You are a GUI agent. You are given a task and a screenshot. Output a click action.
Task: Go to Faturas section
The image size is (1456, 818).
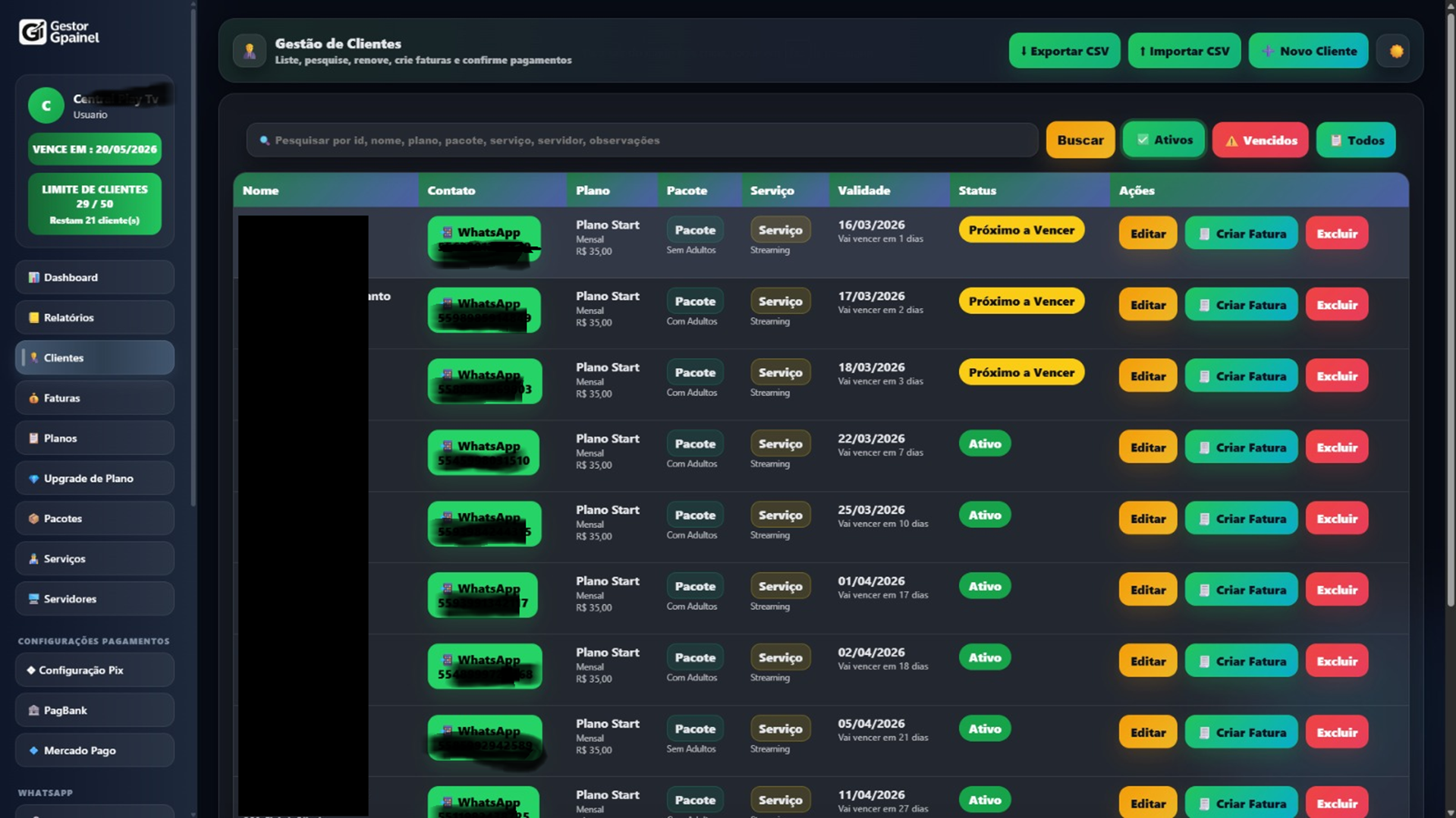click(x=95, y=398)
